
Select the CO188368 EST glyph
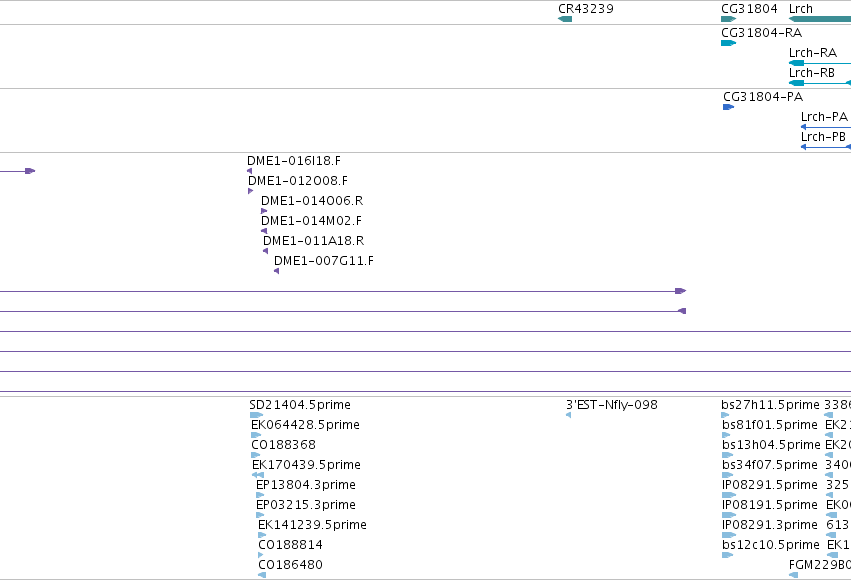(x=256, y=455)
